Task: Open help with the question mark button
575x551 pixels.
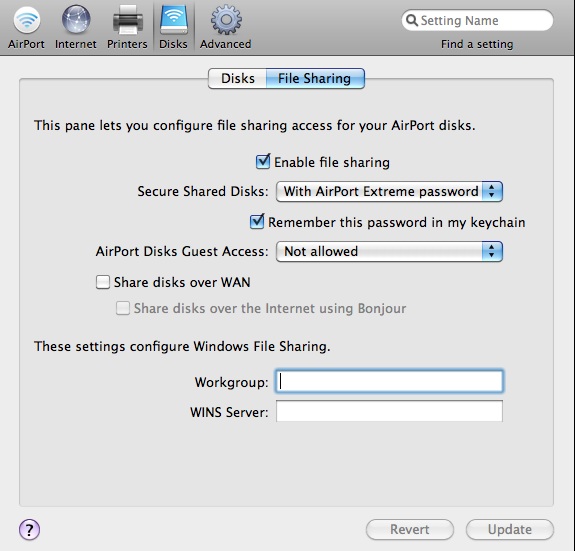Action: 29,529
